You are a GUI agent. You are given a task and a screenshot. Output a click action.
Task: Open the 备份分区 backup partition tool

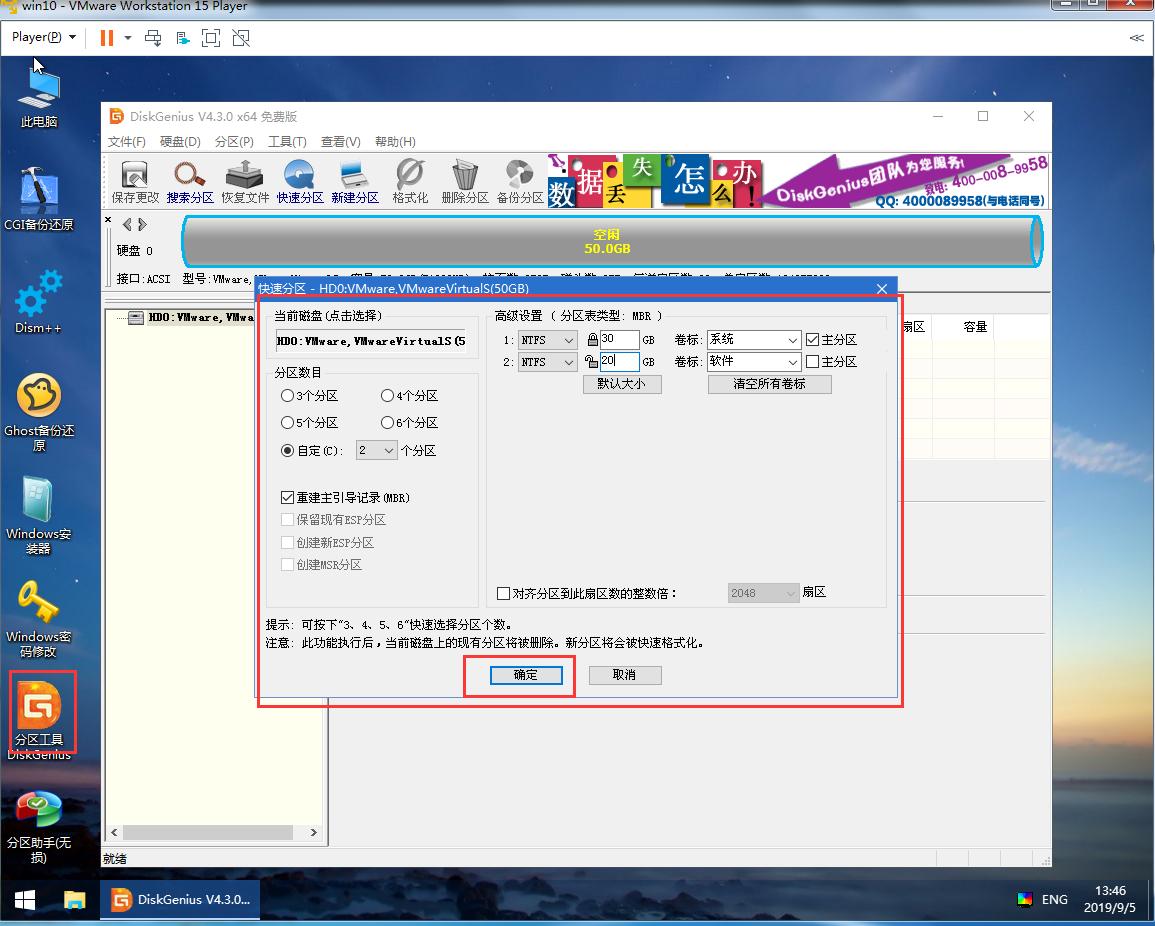[x=520, y=181]
